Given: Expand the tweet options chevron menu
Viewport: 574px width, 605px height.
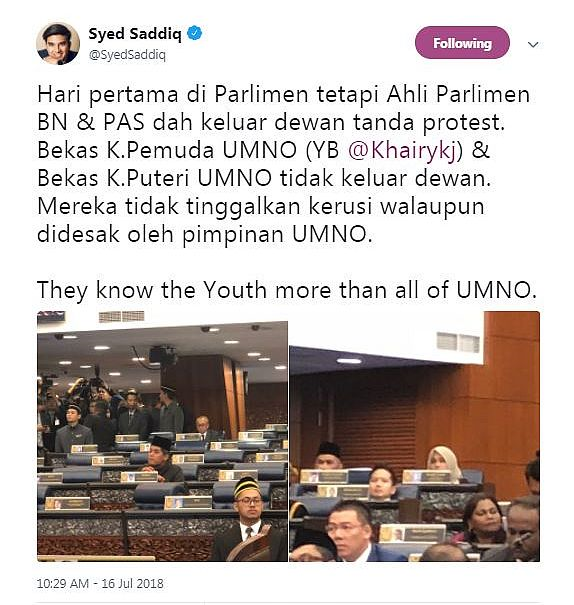Looking at the screenshot, I should point(533,45).
